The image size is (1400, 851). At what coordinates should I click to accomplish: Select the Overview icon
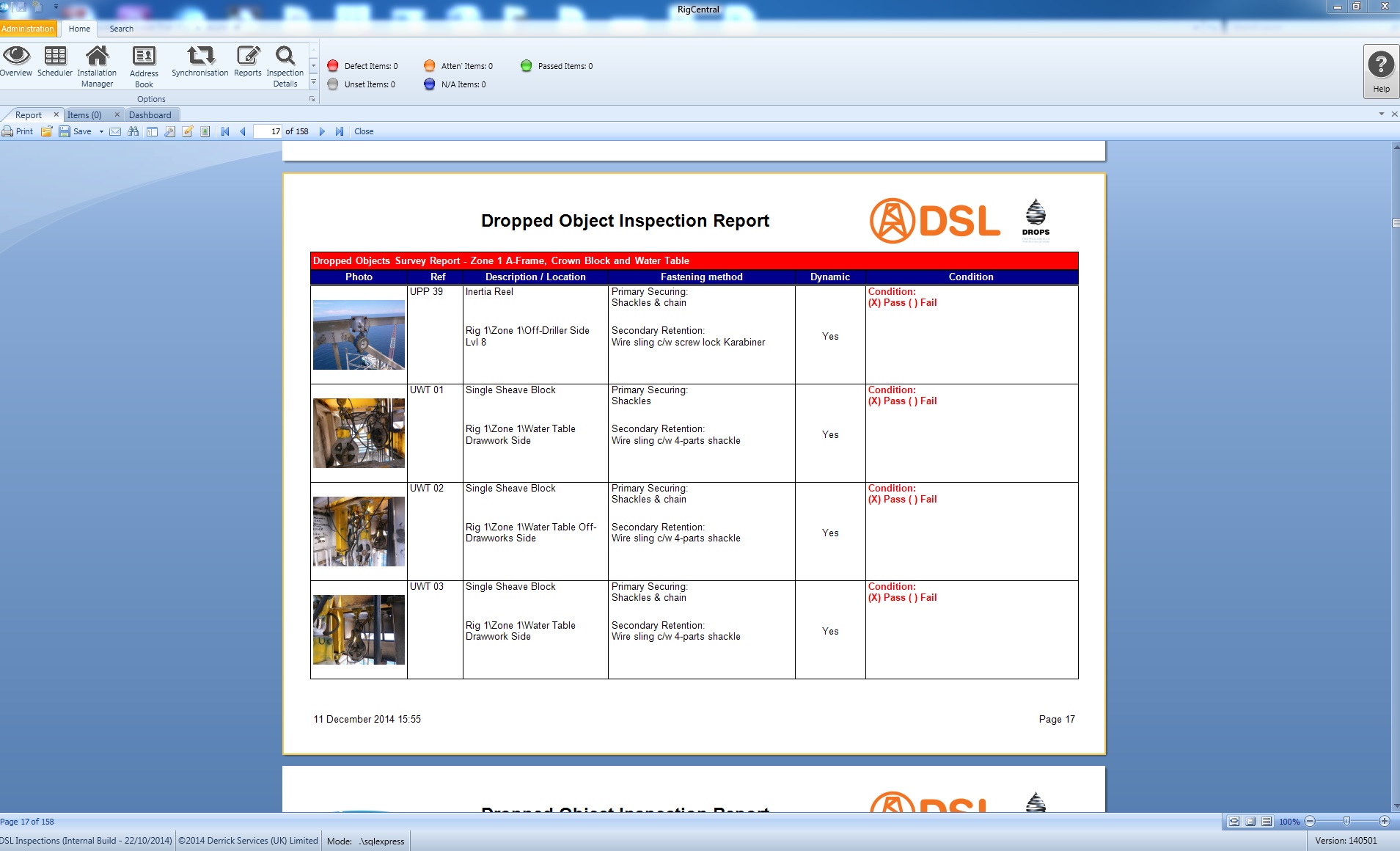point(17,62)
